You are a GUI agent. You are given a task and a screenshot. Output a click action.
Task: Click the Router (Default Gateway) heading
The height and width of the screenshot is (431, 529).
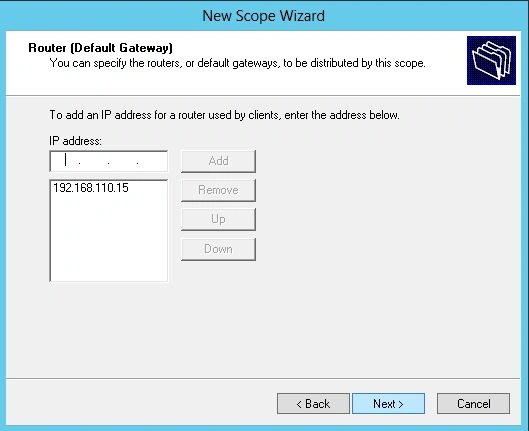tap(101, 48)
